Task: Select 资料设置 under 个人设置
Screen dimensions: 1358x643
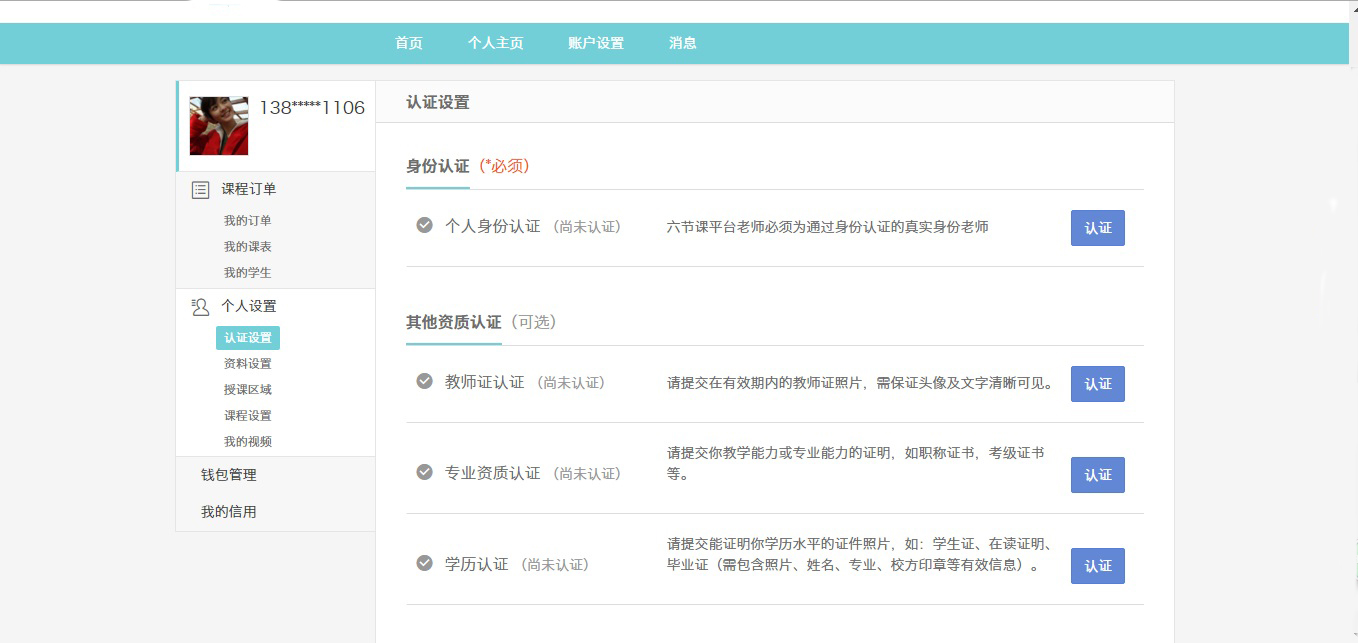Action: pyautogui.click(x=247, y=364)
